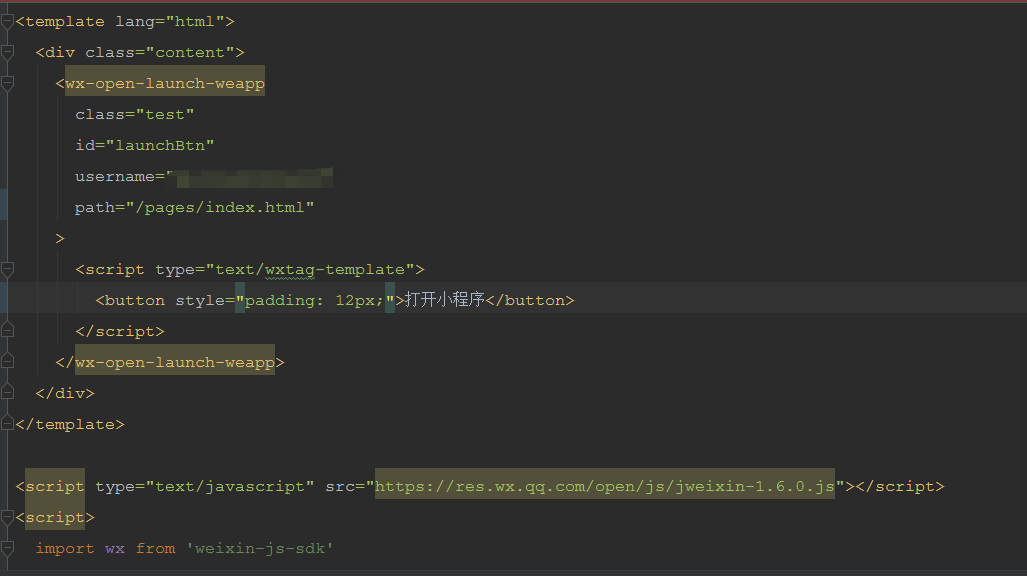This screenshot has width=1027, height=576.
Task: Fold the import wx line marker
Action: pos(7,548)
